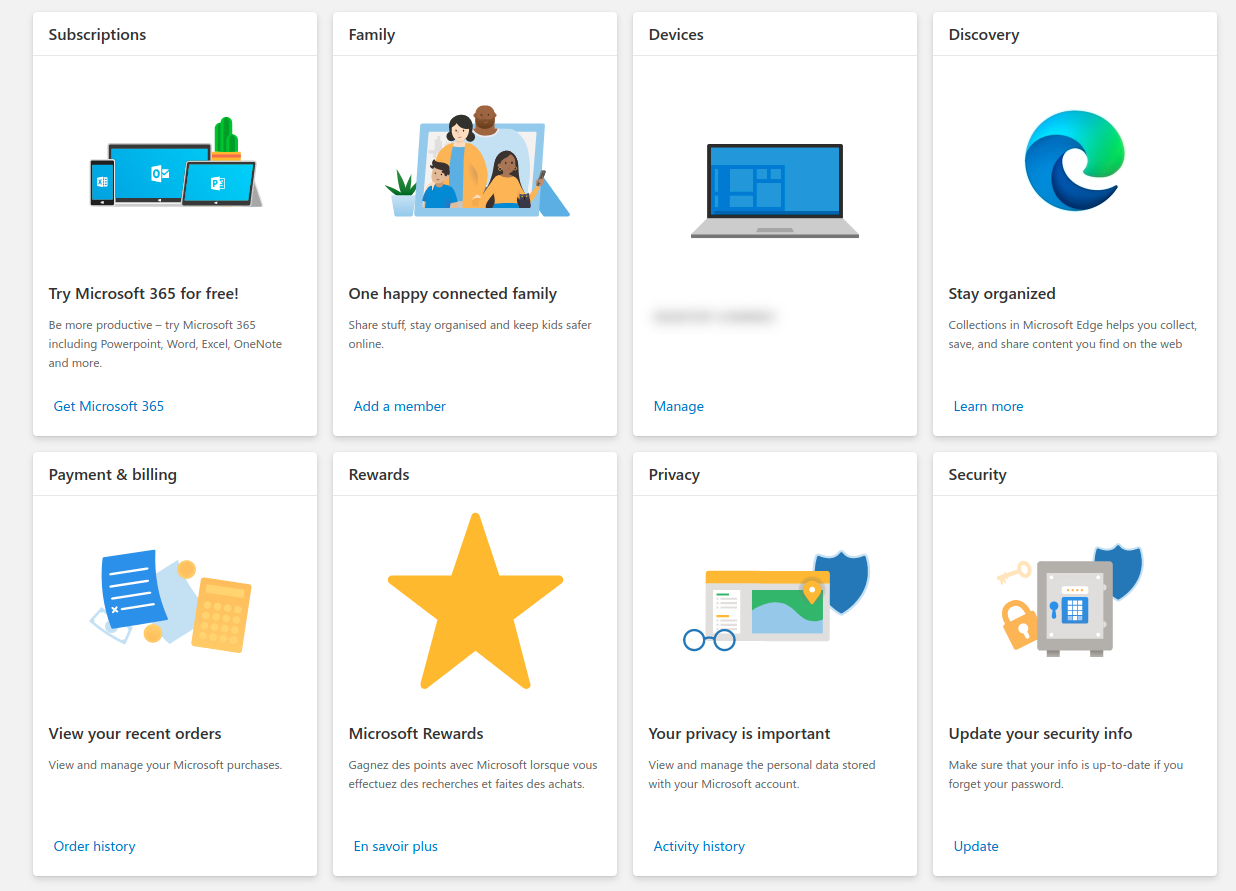Click the Payment & billing header

point(113,474)
